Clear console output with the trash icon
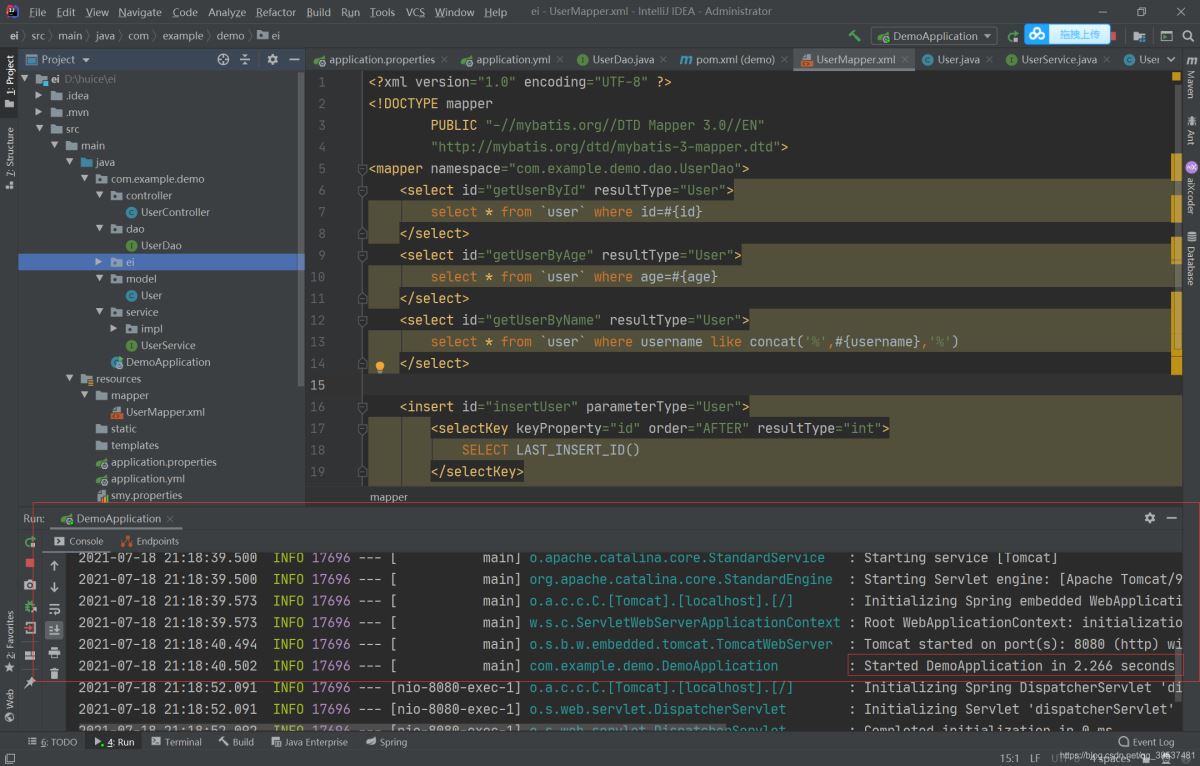 pos(54,674)
